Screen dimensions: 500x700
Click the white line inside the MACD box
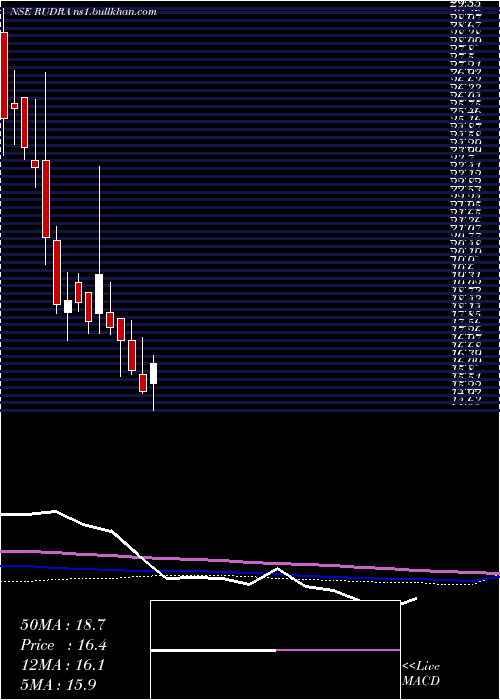click(213, 650)
